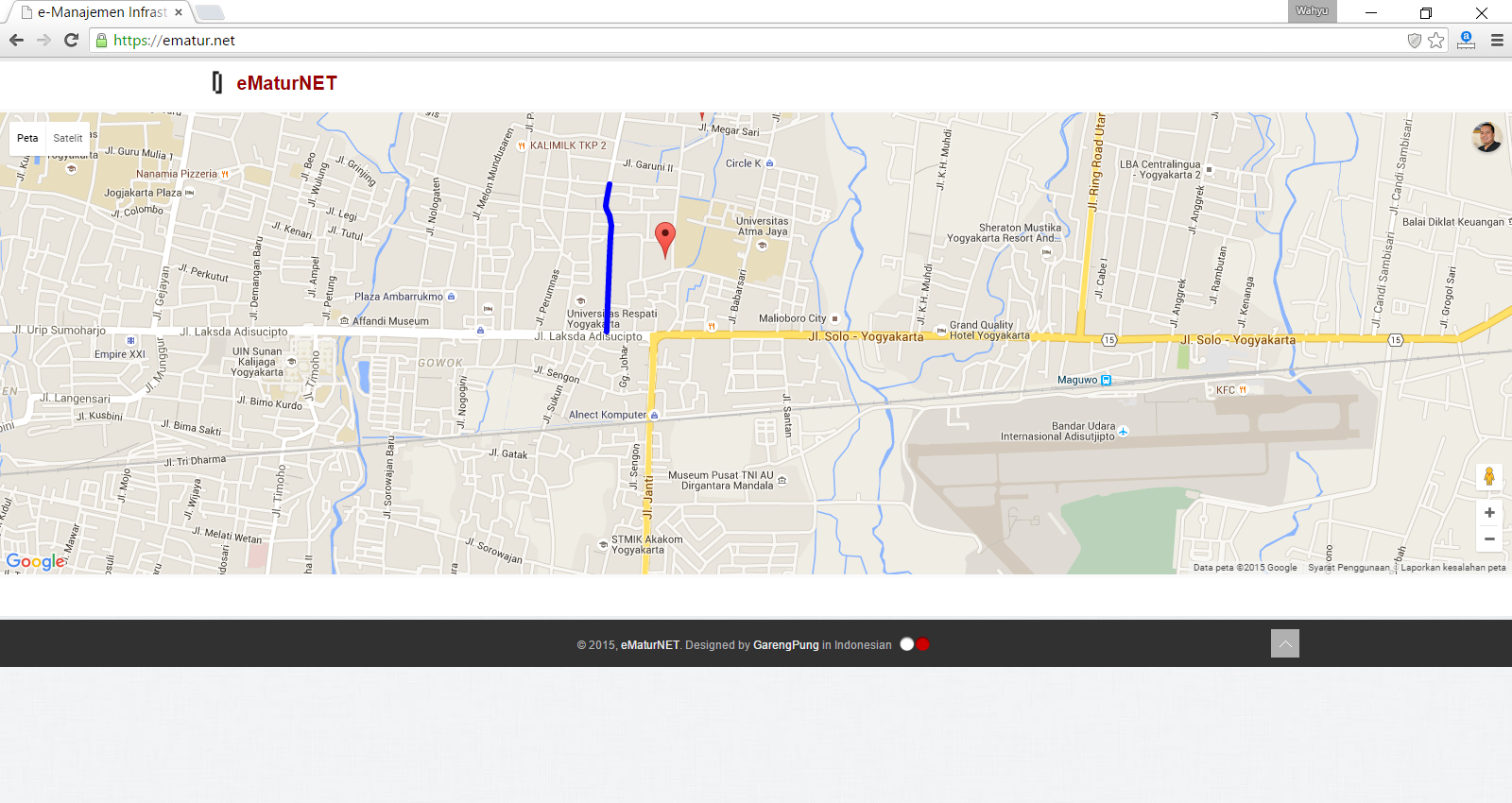
Task: Click Empire XXI map label
Action: point(120,354)
